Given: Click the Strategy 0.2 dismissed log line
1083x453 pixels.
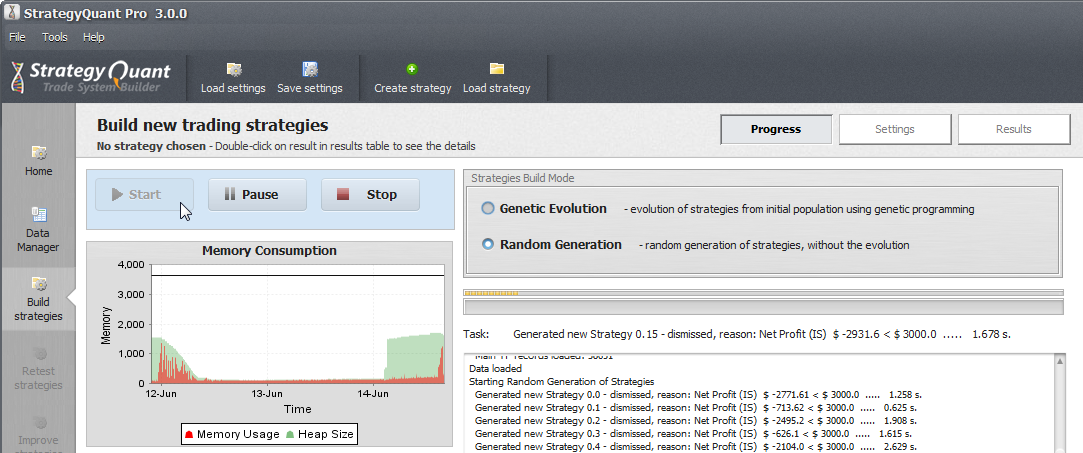Looking at the screenshot, I should point(696,421).
